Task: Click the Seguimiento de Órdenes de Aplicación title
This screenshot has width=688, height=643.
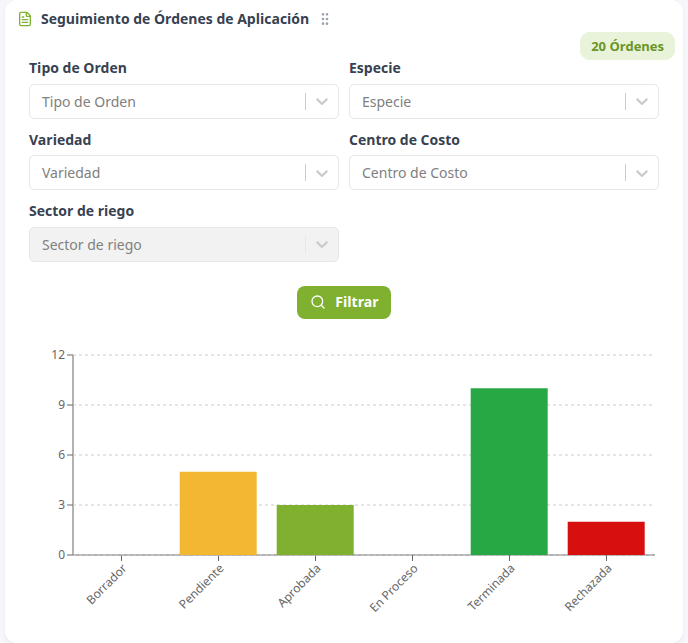Action: (175, 19)
